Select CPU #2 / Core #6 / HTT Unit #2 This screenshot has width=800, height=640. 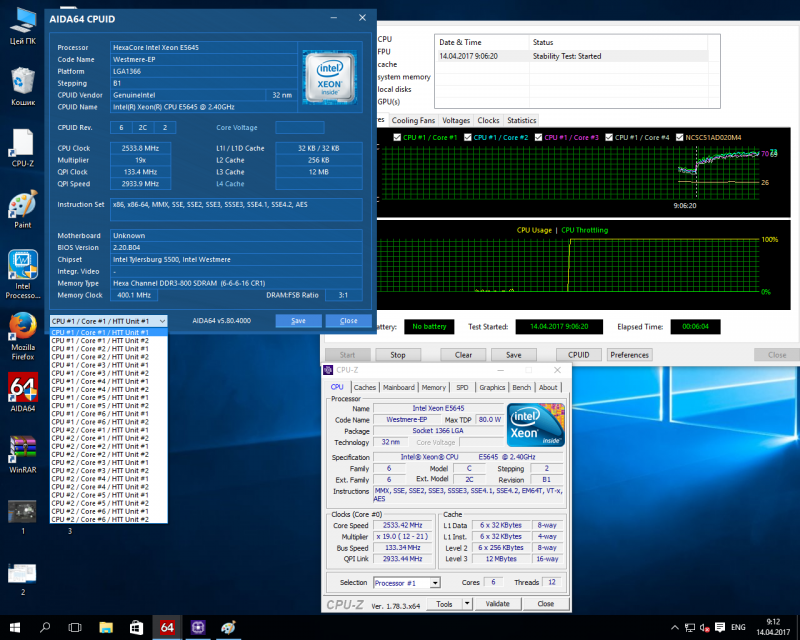coord(100,519)
